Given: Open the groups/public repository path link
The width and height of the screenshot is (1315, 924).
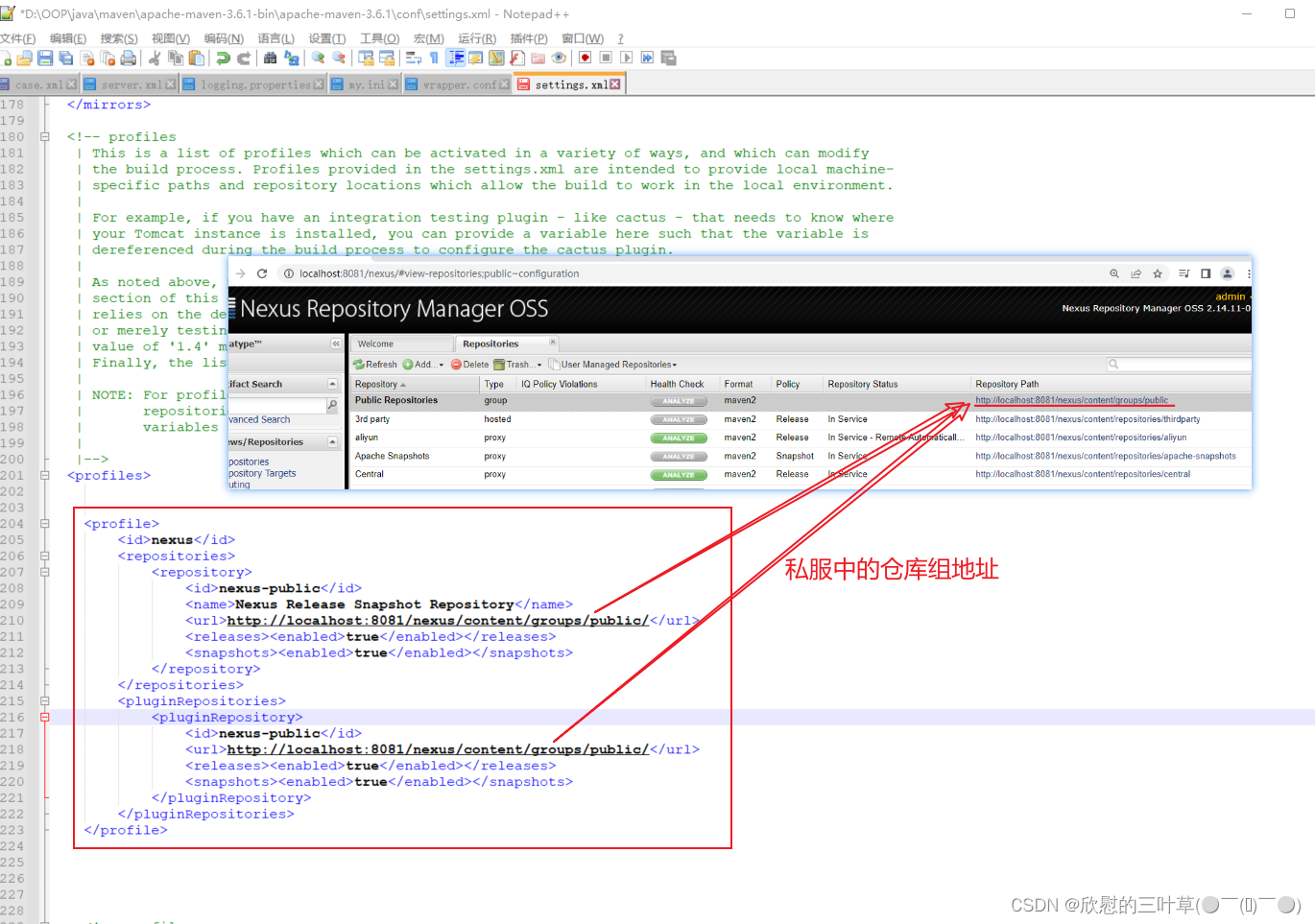Looking at the screenshot, I should click(x=1071, y=400).
